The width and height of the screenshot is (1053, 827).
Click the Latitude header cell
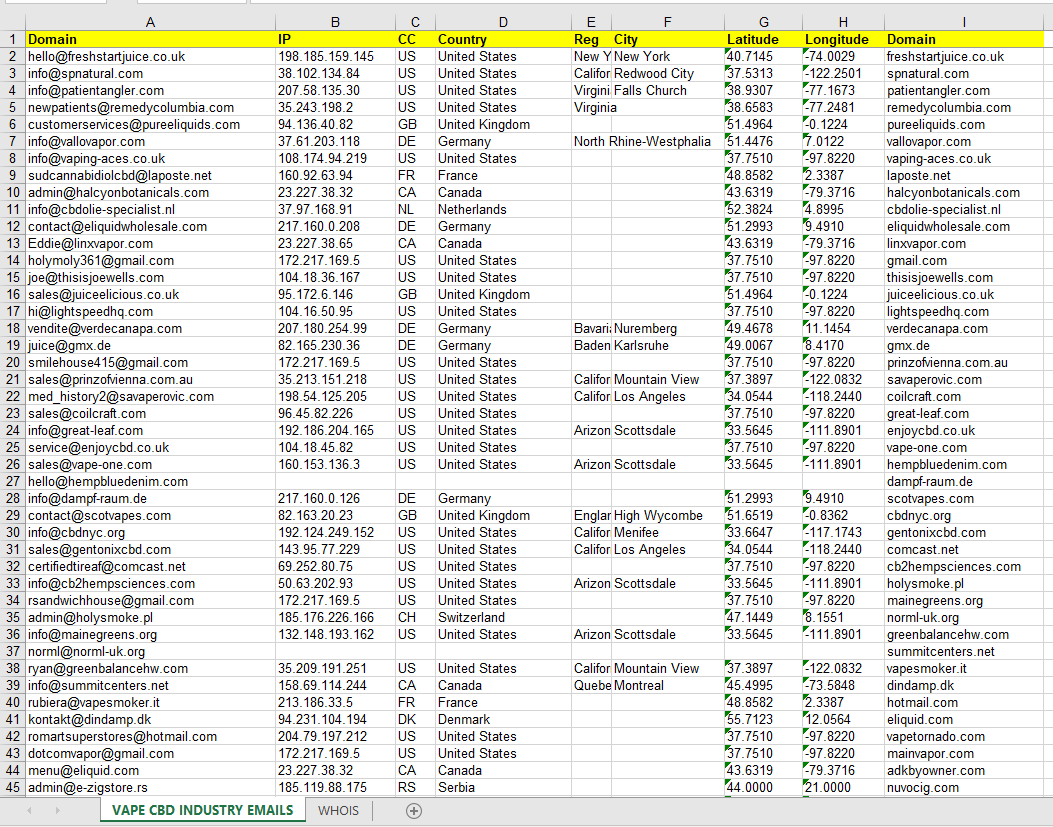pyautogui.click(x=764, y=40)
